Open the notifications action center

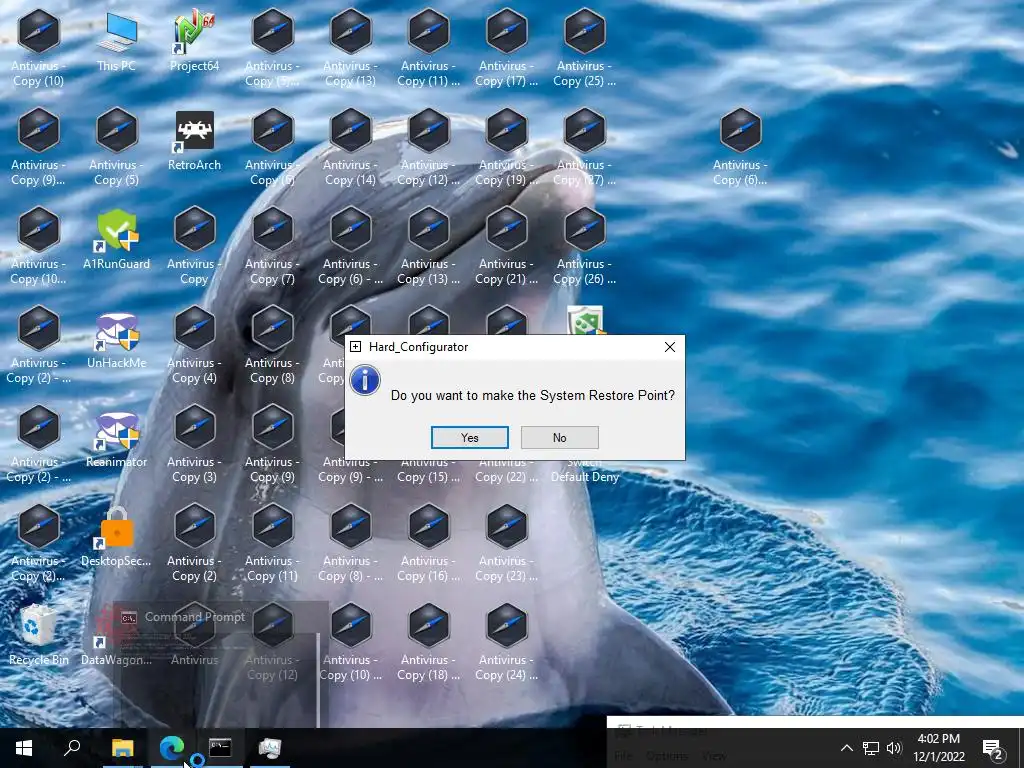point(993,748)
